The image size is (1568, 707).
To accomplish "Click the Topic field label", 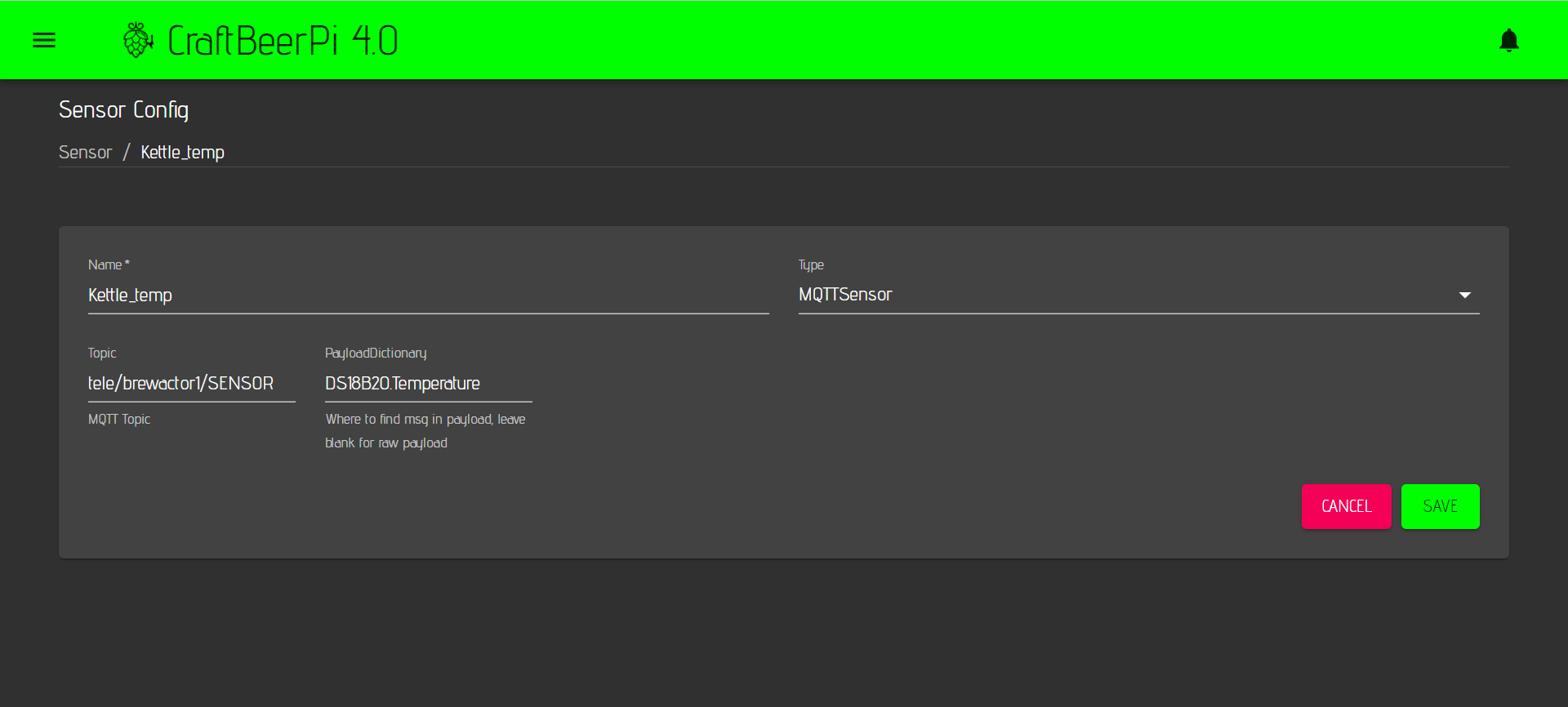I will [102, 353].
